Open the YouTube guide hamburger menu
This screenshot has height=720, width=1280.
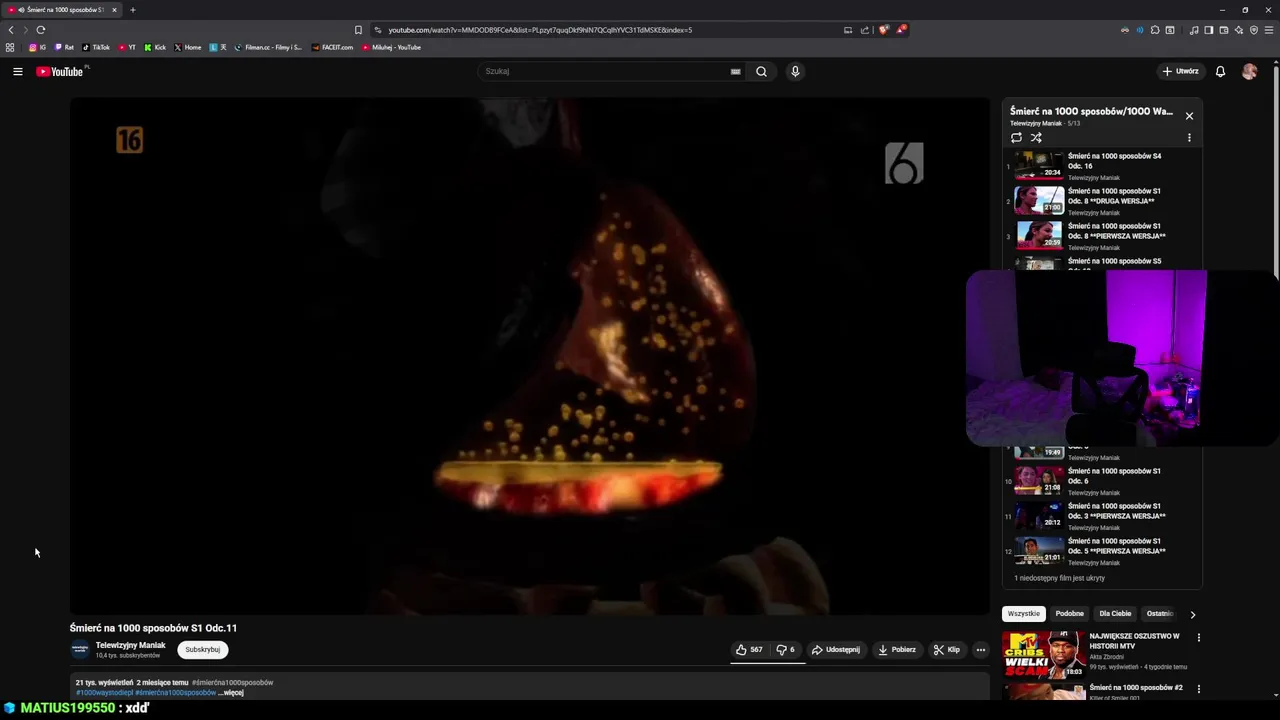[x=17, y=71]
